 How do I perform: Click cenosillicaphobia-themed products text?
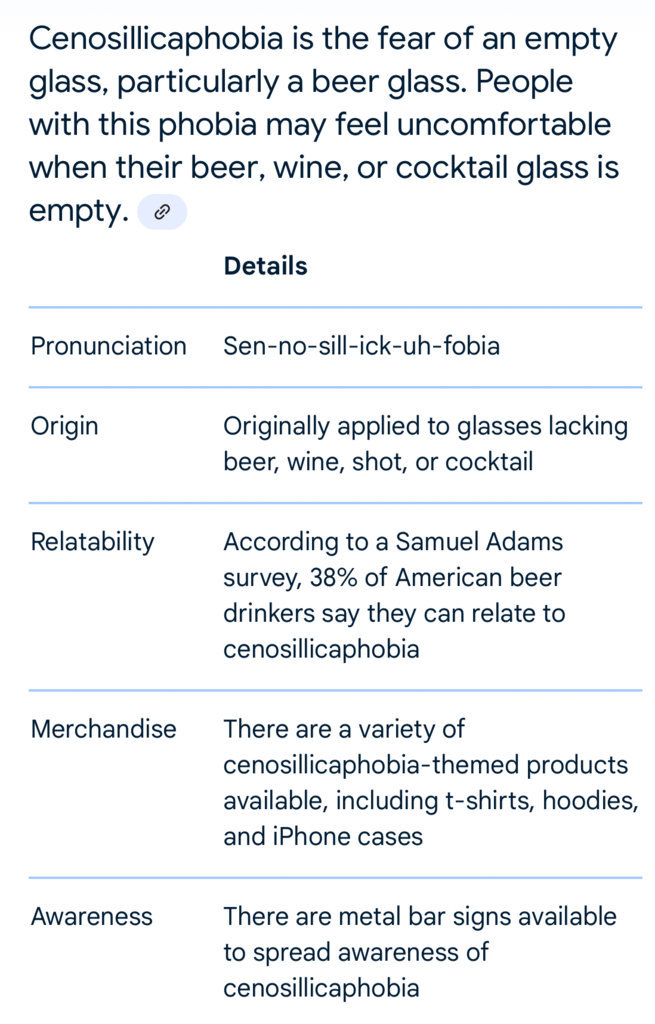coord(425,765)
